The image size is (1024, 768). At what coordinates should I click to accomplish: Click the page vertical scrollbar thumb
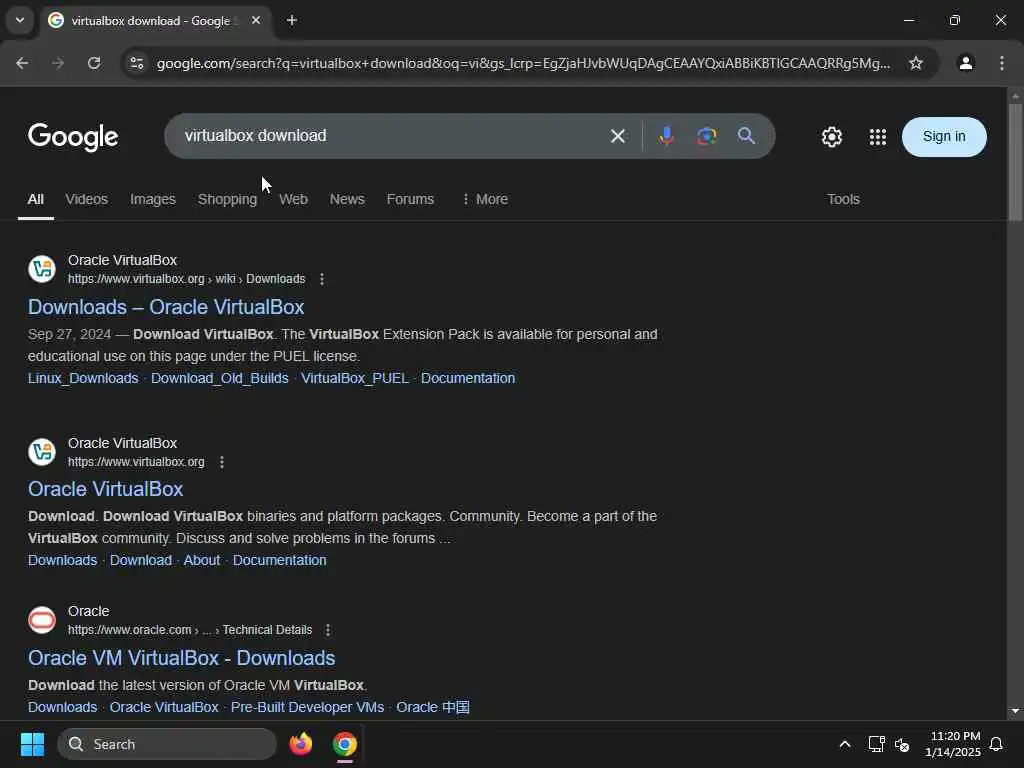tap(1015, 162)
